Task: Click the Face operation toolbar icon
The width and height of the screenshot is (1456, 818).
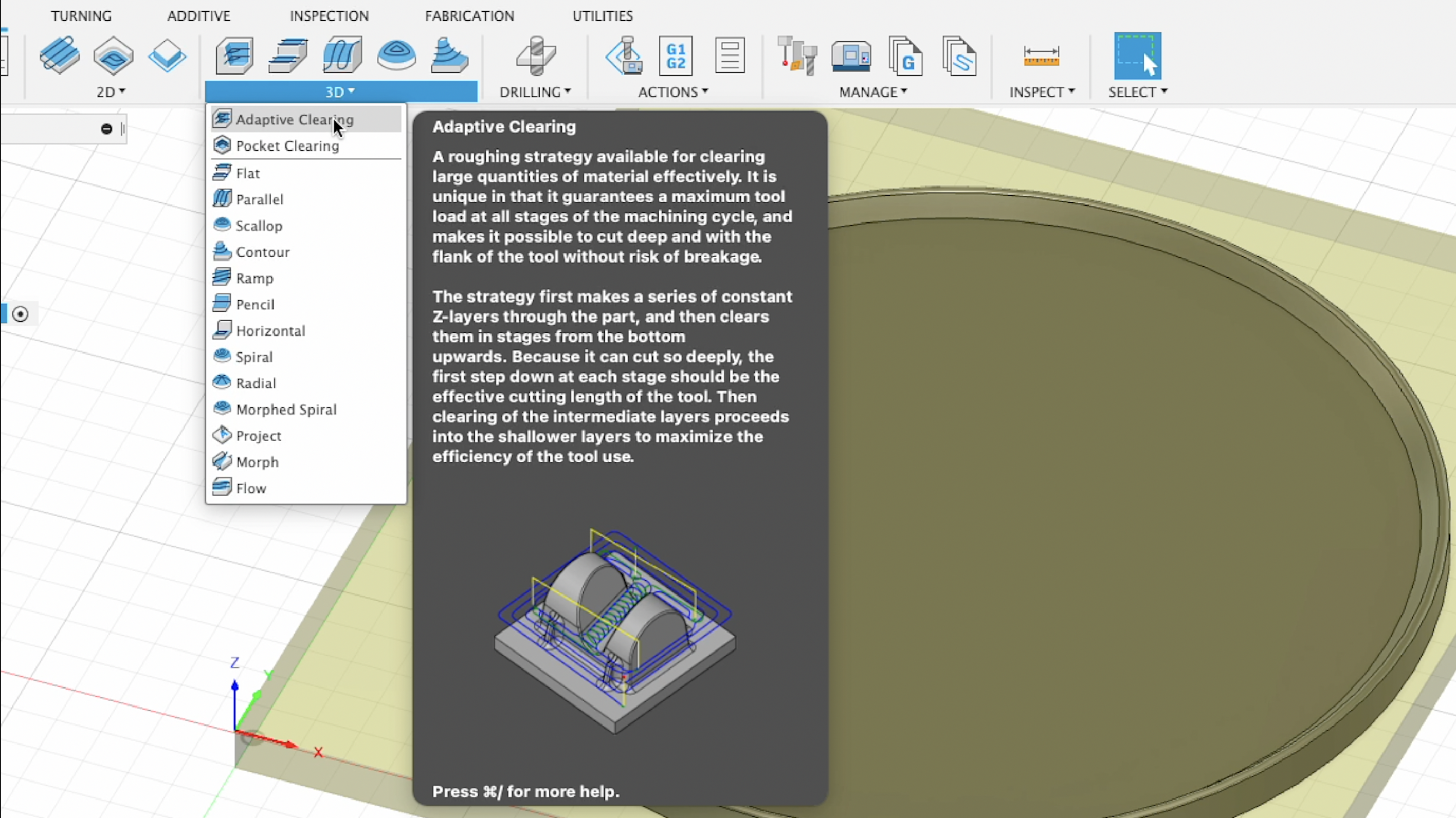Action: pyautogui.click(x=167, y=55)
